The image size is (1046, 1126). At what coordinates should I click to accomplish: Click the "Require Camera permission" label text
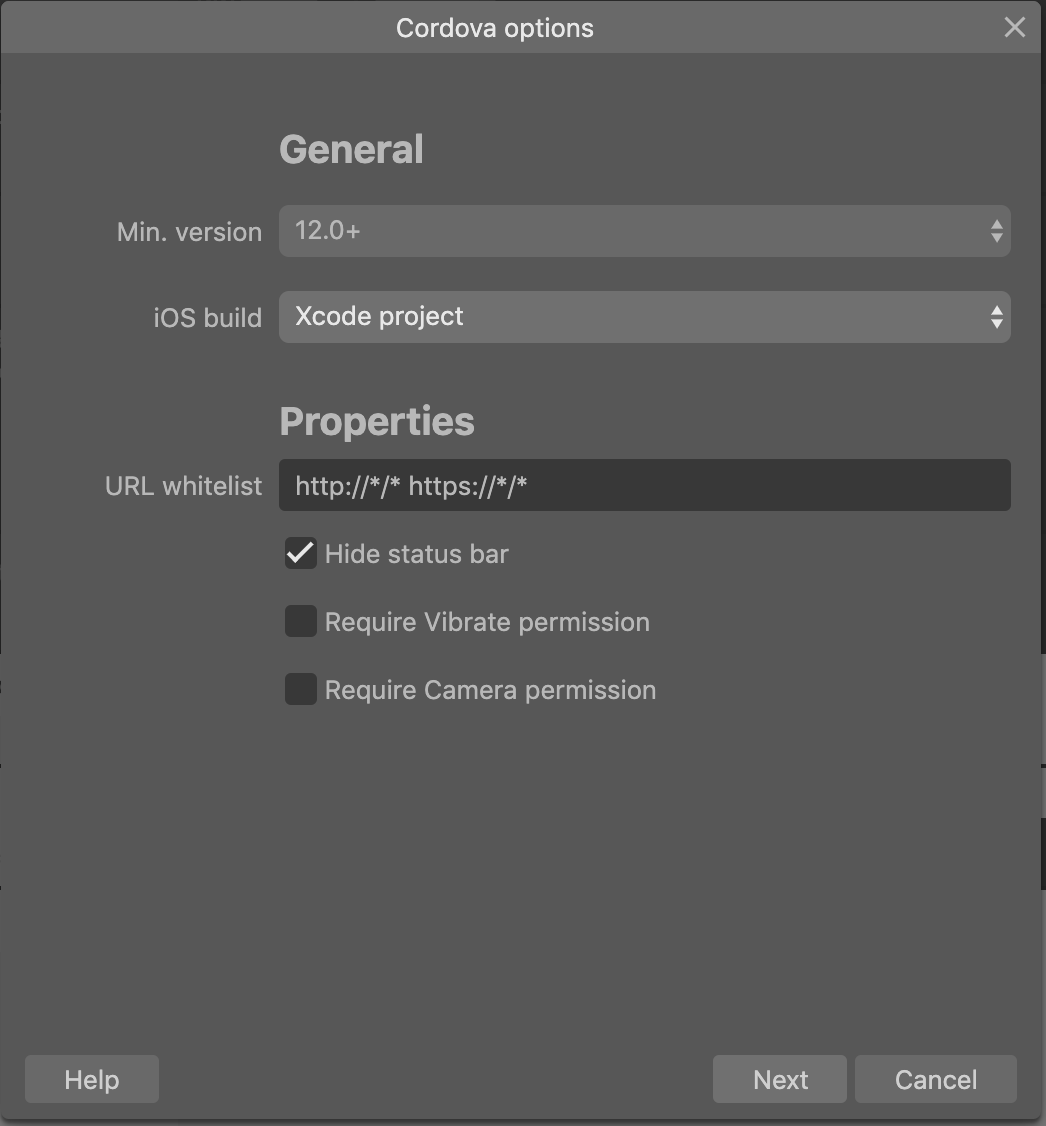click(x=490, y=690)
